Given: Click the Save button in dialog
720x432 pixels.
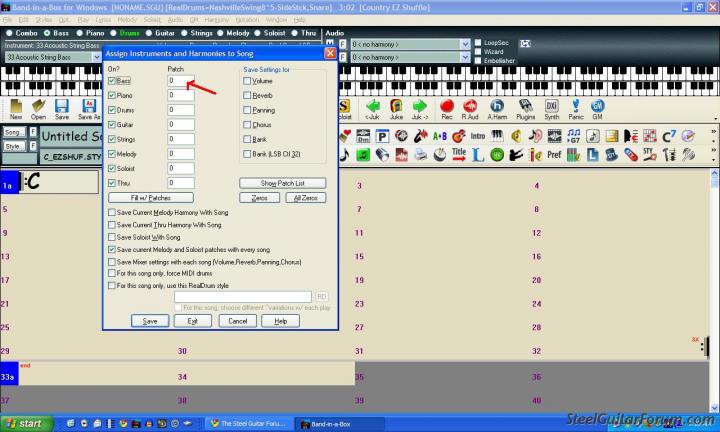Looking at the screenshot, I should point(150,321).
